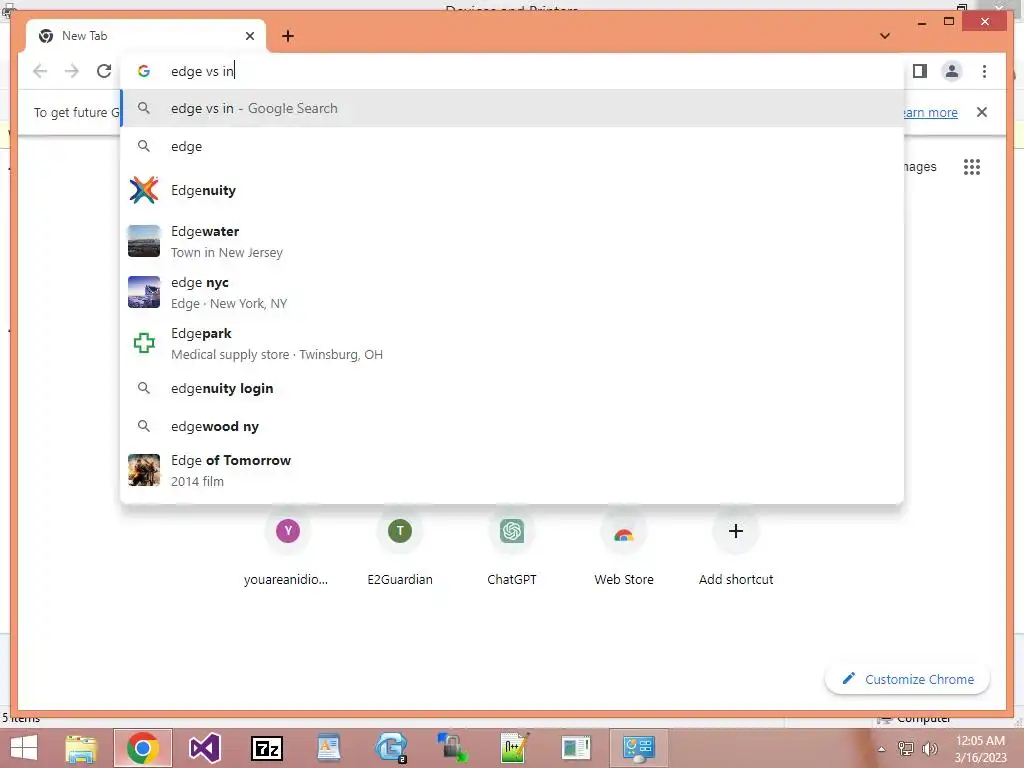This screenshot has height=768, width=1024.
Task: Open File Explorer from the taskbar
Action: (x=81, y=748)
